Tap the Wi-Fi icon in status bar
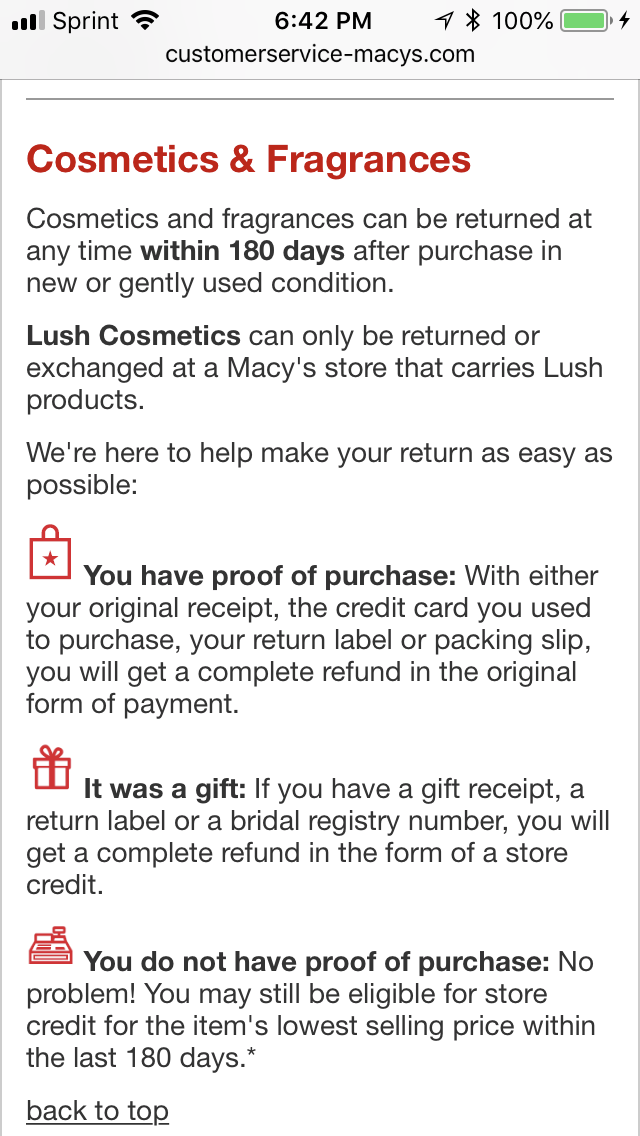Screen dimensions: 640x1136 tap(146, 21)
